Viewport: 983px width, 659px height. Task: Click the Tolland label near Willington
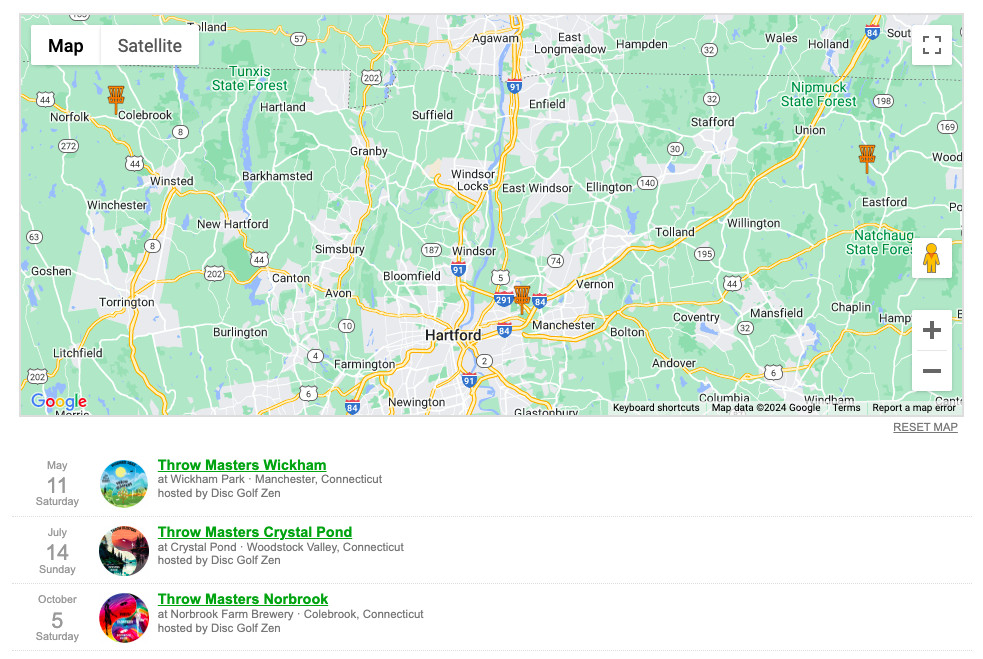pos(675,232)
